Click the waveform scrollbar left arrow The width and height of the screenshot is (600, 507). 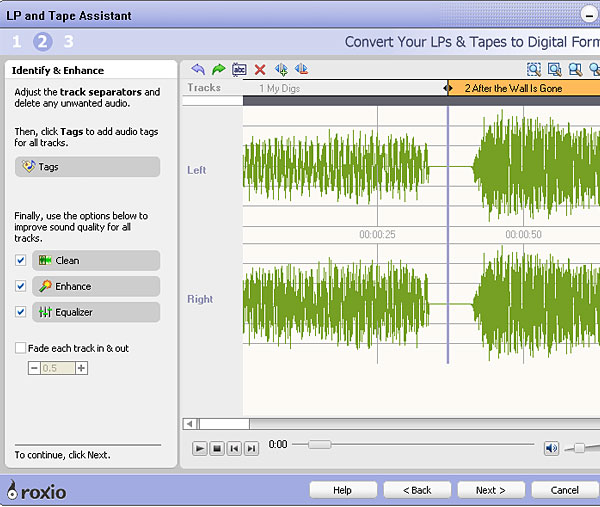tap(189, 424)
